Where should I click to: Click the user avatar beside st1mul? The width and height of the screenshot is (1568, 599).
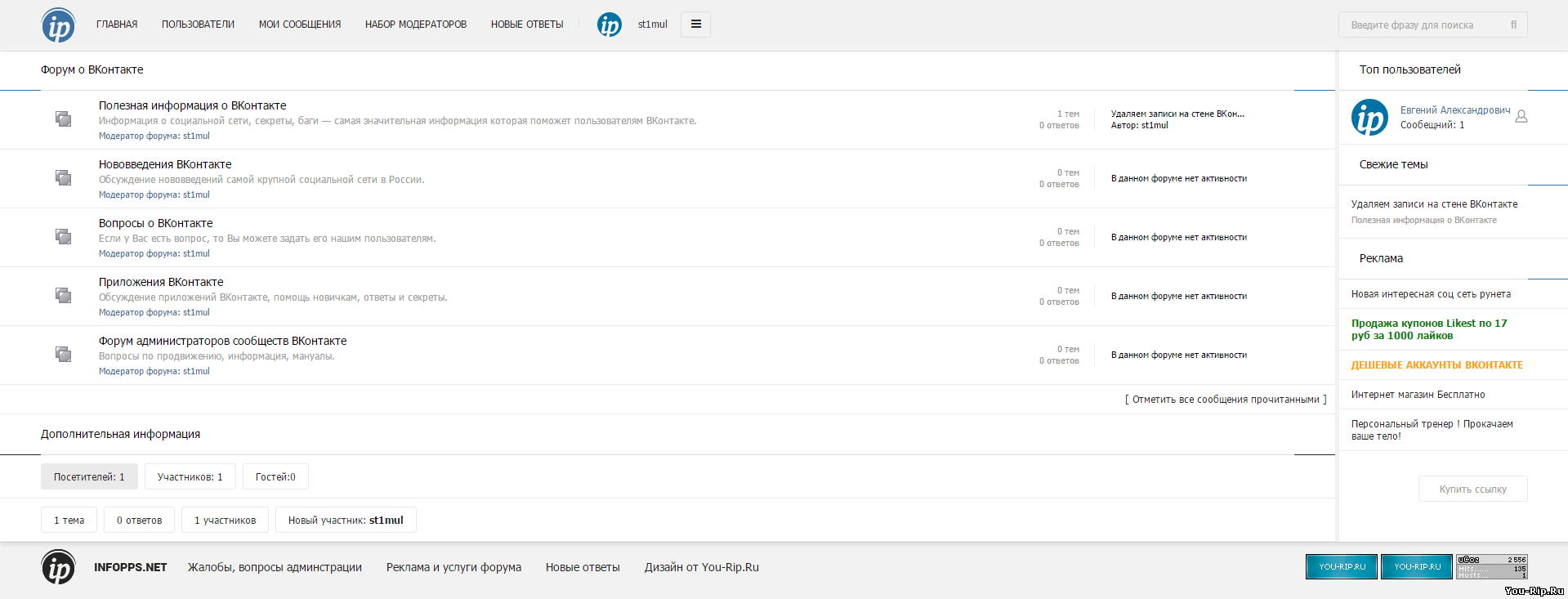tap(610, 25)
